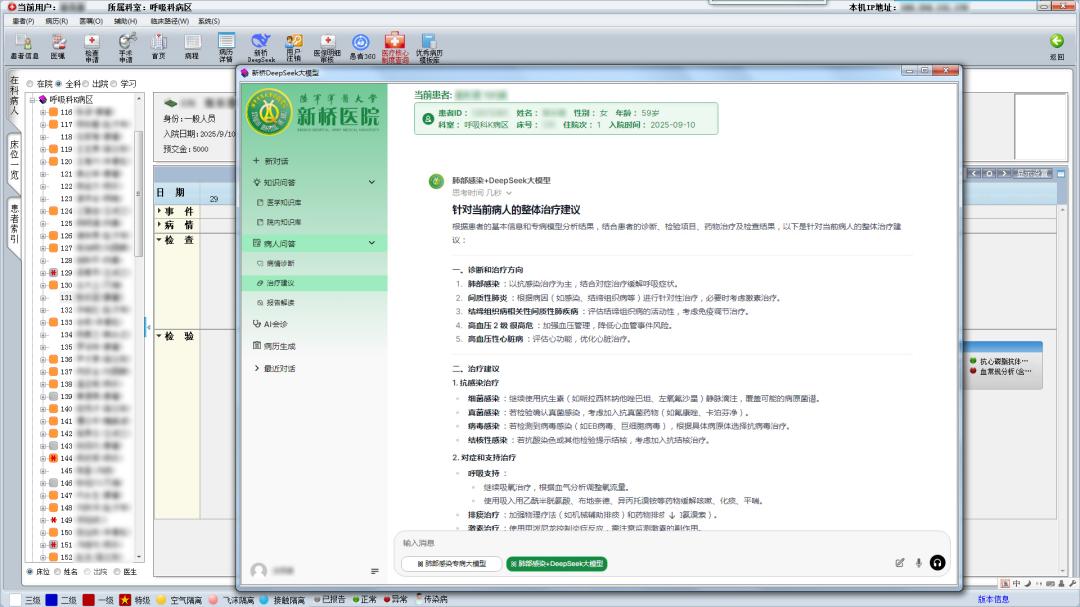Click the edit note icon in input bar

(x=900, y=563)
